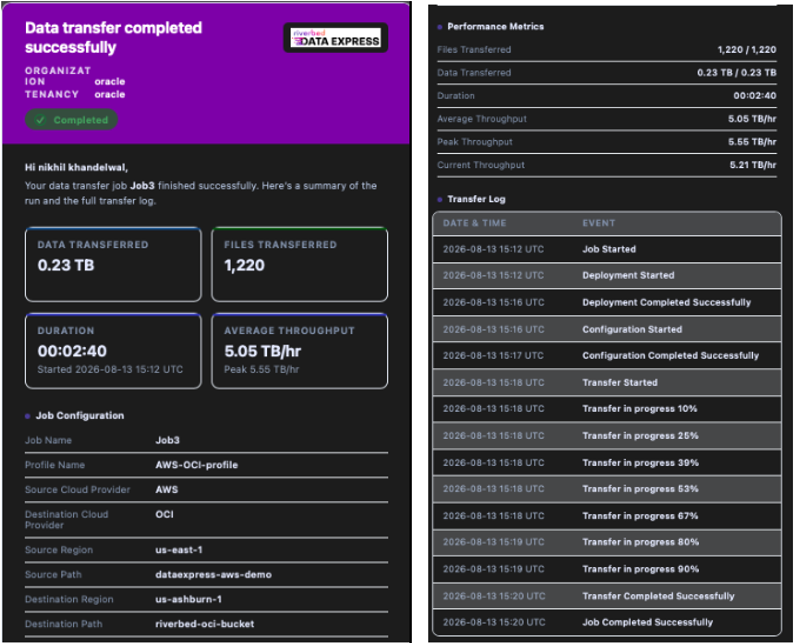This screenshot has width=794, height=643.
Task: Click "Peak 5.55 TB/hr" in throughput card
Action: (x=261, y=370)
